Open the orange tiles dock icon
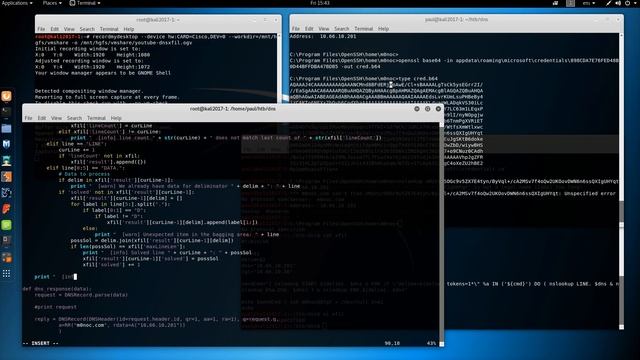Screen dimensions: 640x360 (7, 257)
